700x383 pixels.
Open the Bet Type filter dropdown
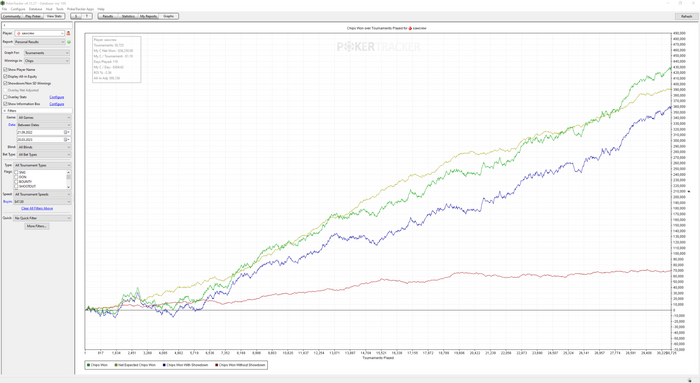[x=44, y=154]
